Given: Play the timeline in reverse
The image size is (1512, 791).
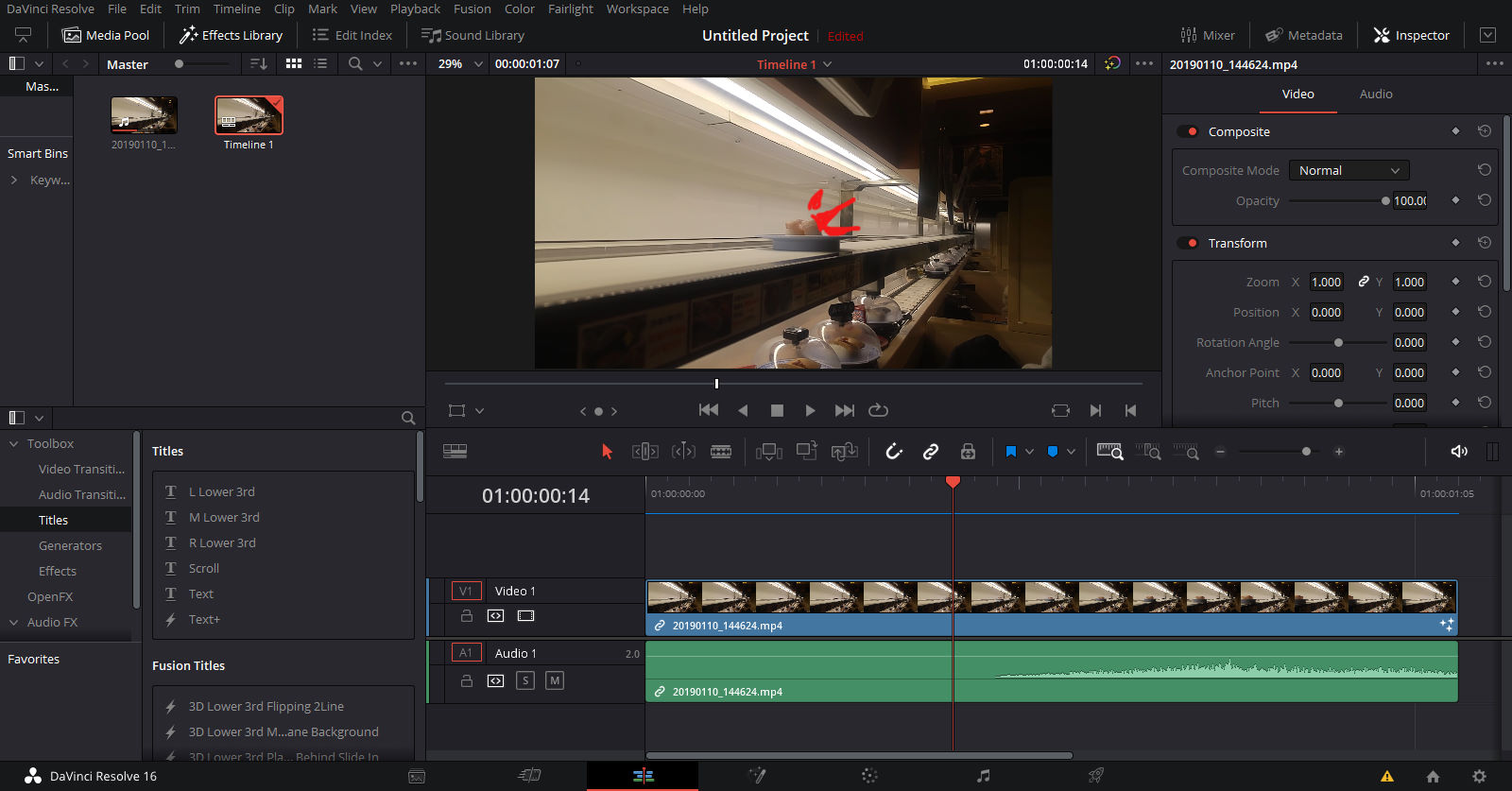Looking at the screenshot, I should (x=743, y=410).
